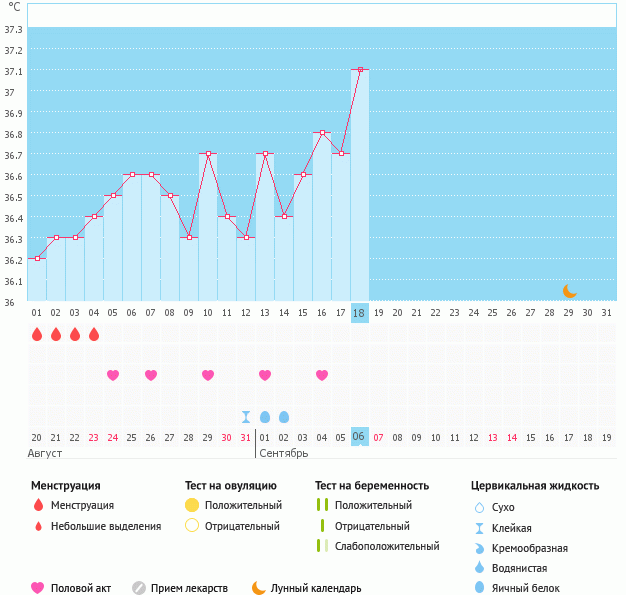Image resolution: width=626 pixels, height=595 pixels.
Task: Select highlighted cycle day 18
Action: (x=360, y=312)
